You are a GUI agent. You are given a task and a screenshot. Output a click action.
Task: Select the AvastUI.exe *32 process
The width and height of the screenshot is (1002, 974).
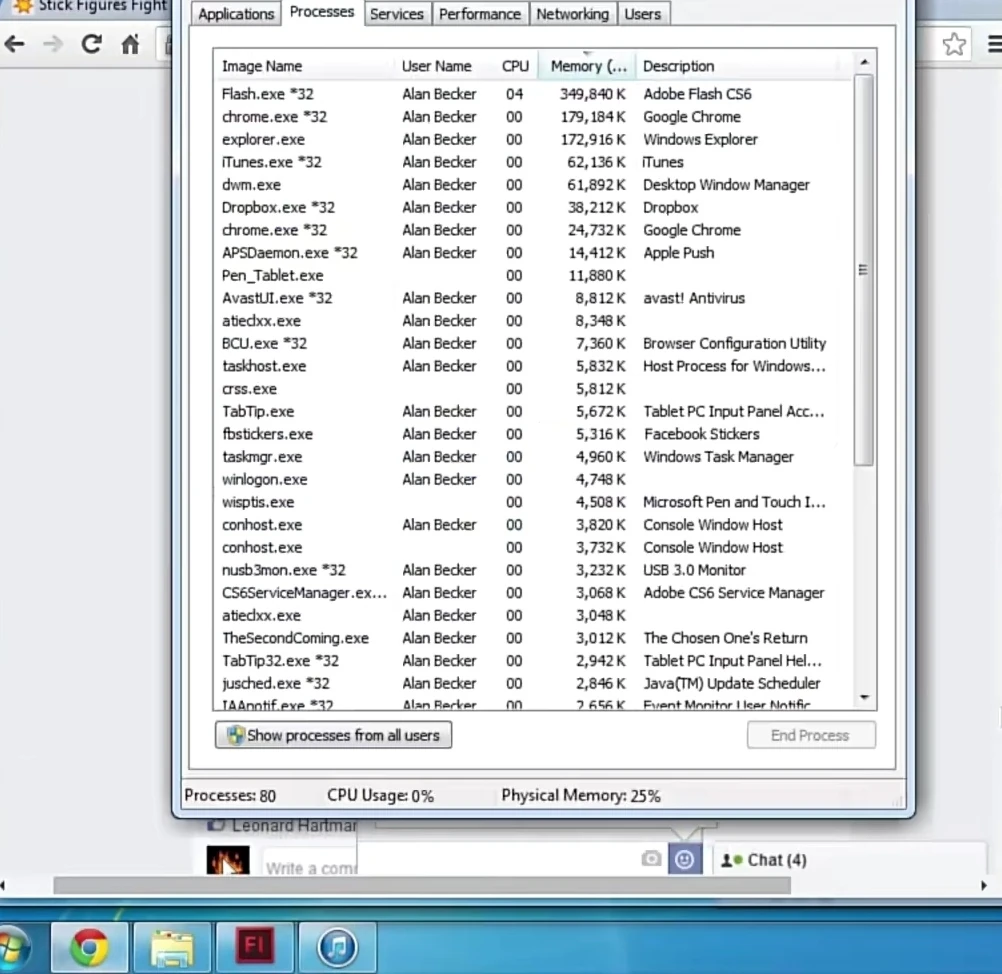pyautogui.click(x=534, y=298)
